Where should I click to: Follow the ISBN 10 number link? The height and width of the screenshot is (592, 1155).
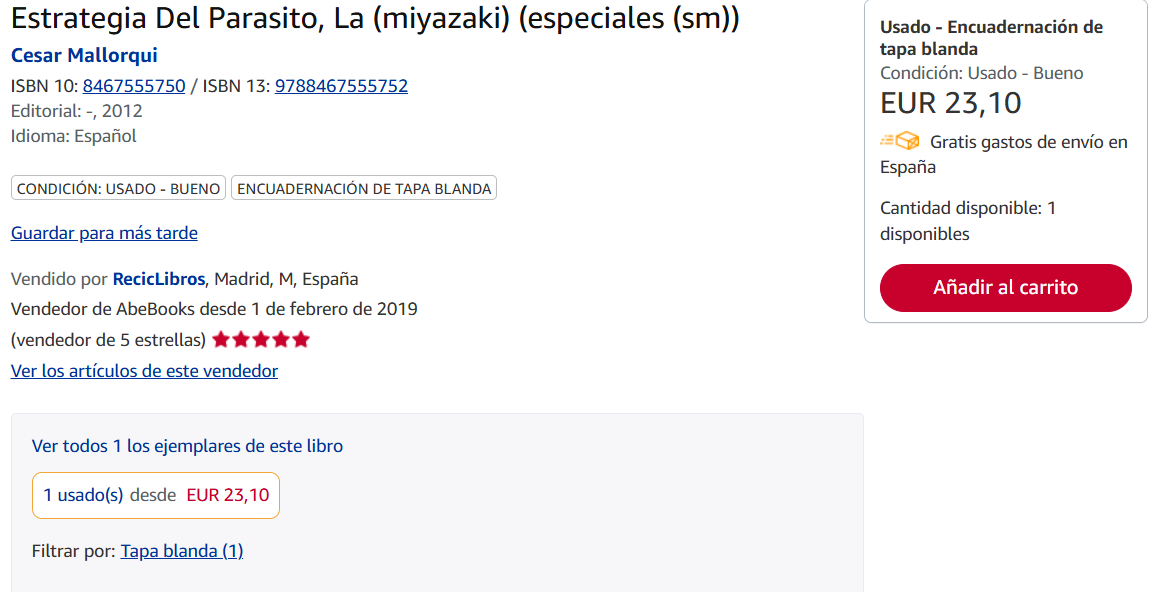134,86
